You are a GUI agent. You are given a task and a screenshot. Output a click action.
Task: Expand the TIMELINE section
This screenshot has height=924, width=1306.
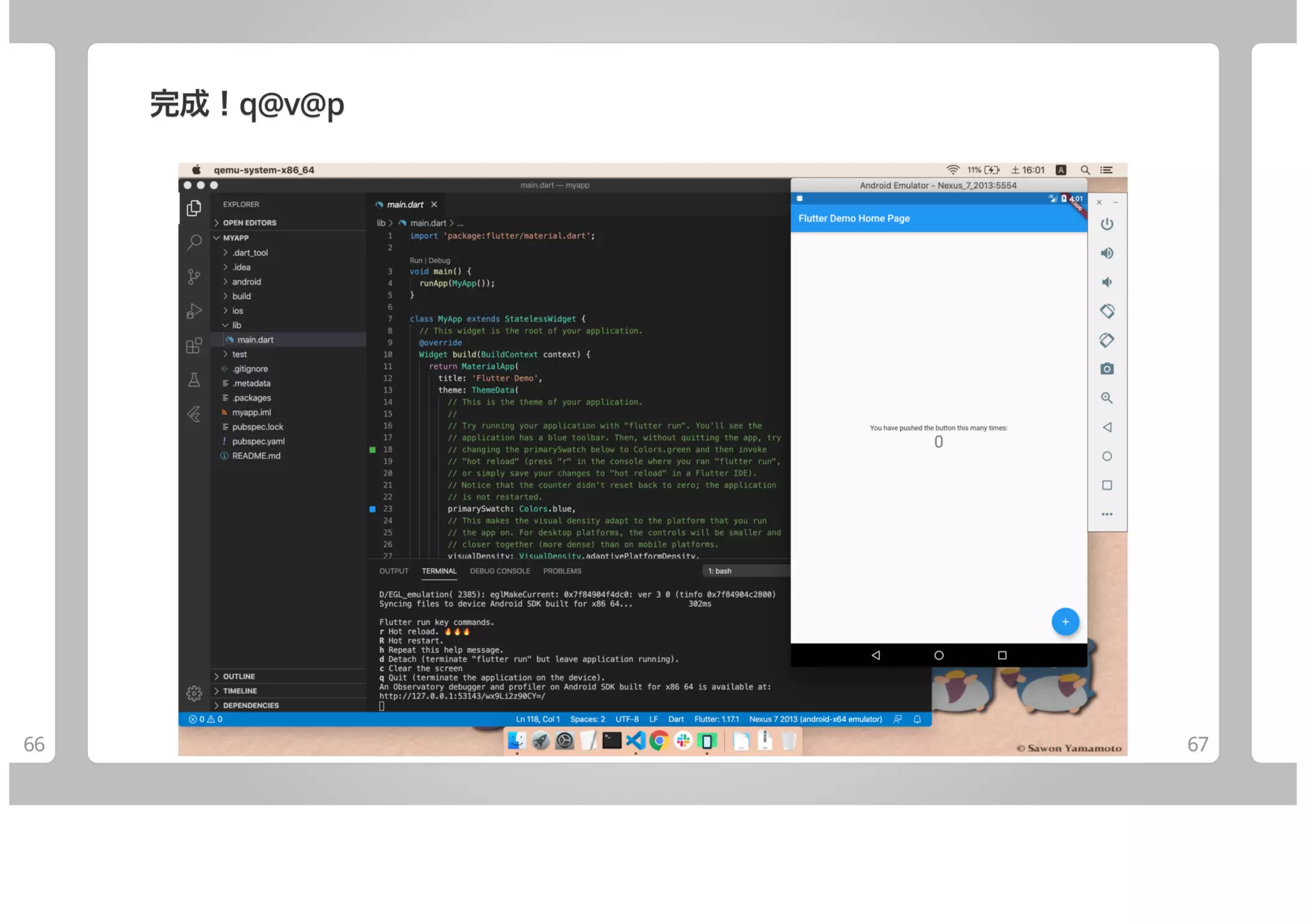(288, 691)
